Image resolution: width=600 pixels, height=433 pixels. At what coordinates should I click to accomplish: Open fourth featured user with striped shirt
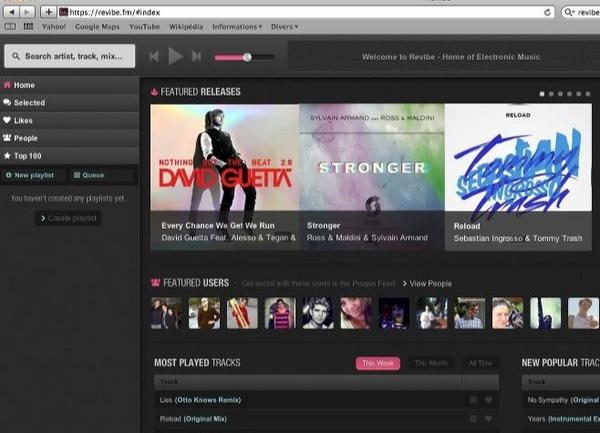click(x=280, y=313)
